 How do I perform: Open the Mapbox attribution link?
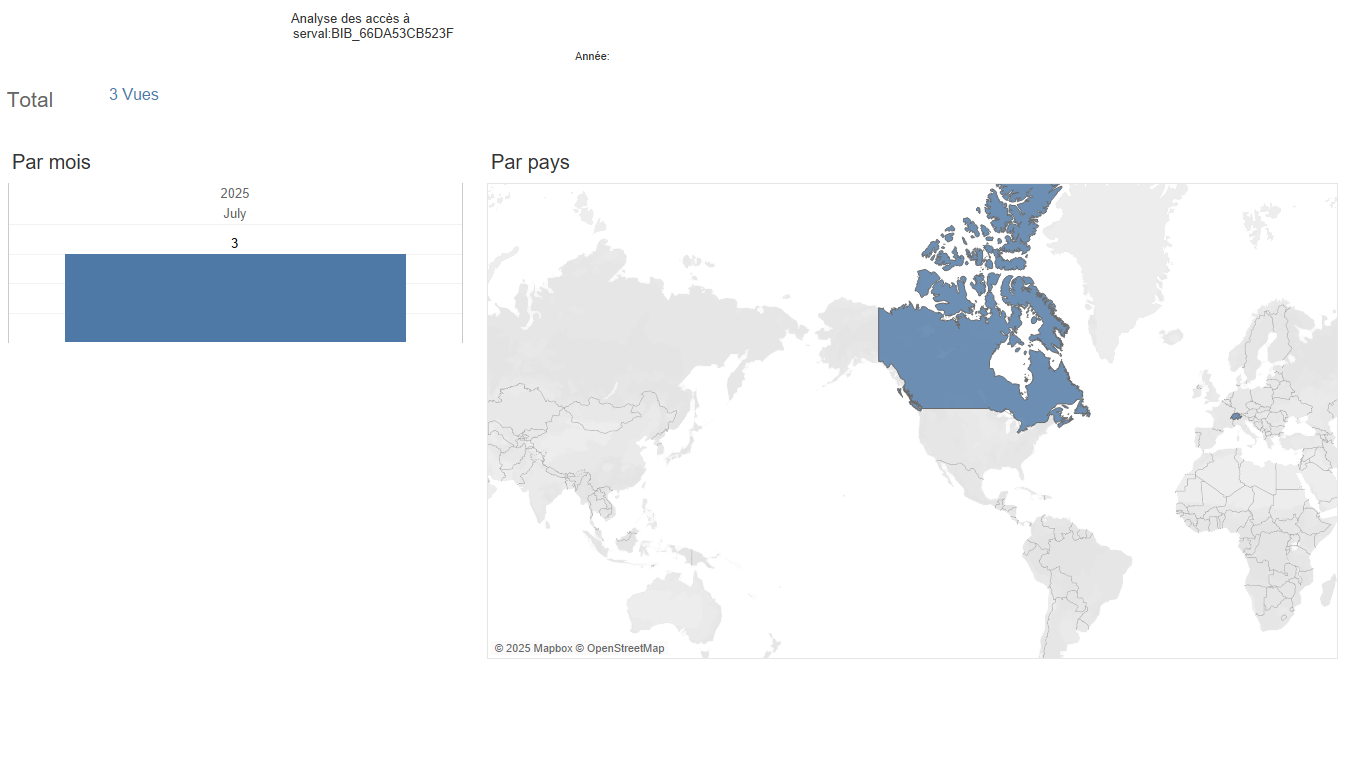(534, 648)
